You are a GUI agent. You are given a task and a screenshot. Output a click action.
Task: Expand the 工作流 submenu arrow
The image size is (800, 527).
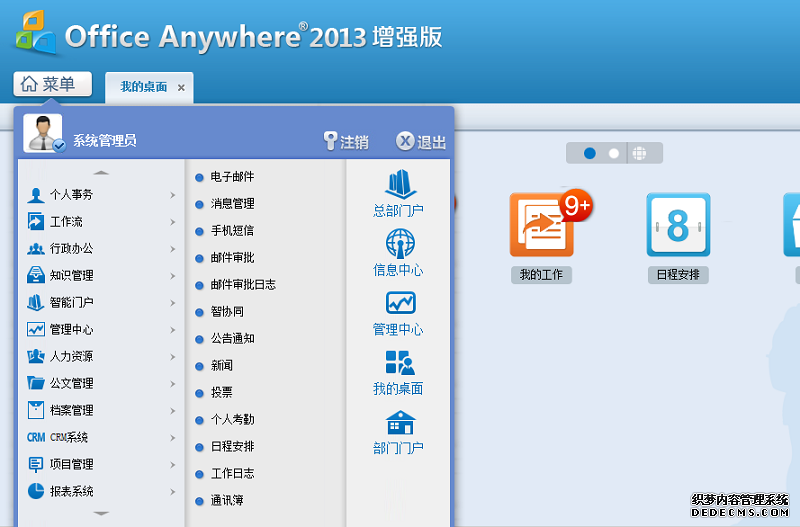172,222
